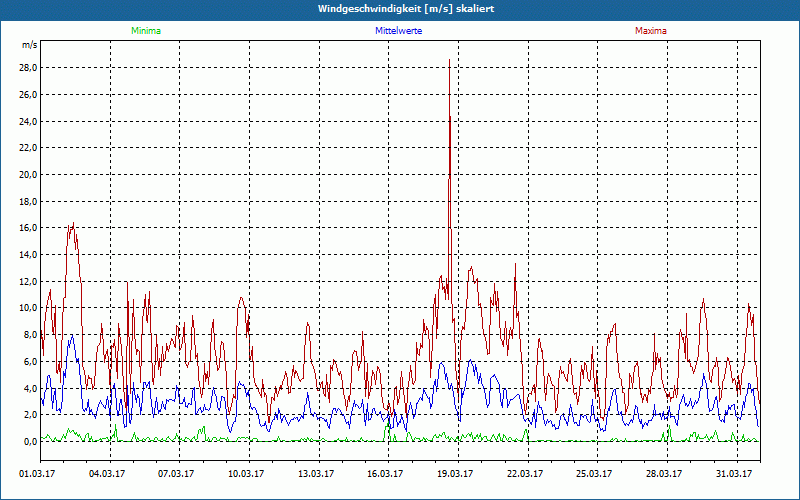
Task: Click the 16,0 y-axis value
Action: pyautogui.click(x=28, y=228)
